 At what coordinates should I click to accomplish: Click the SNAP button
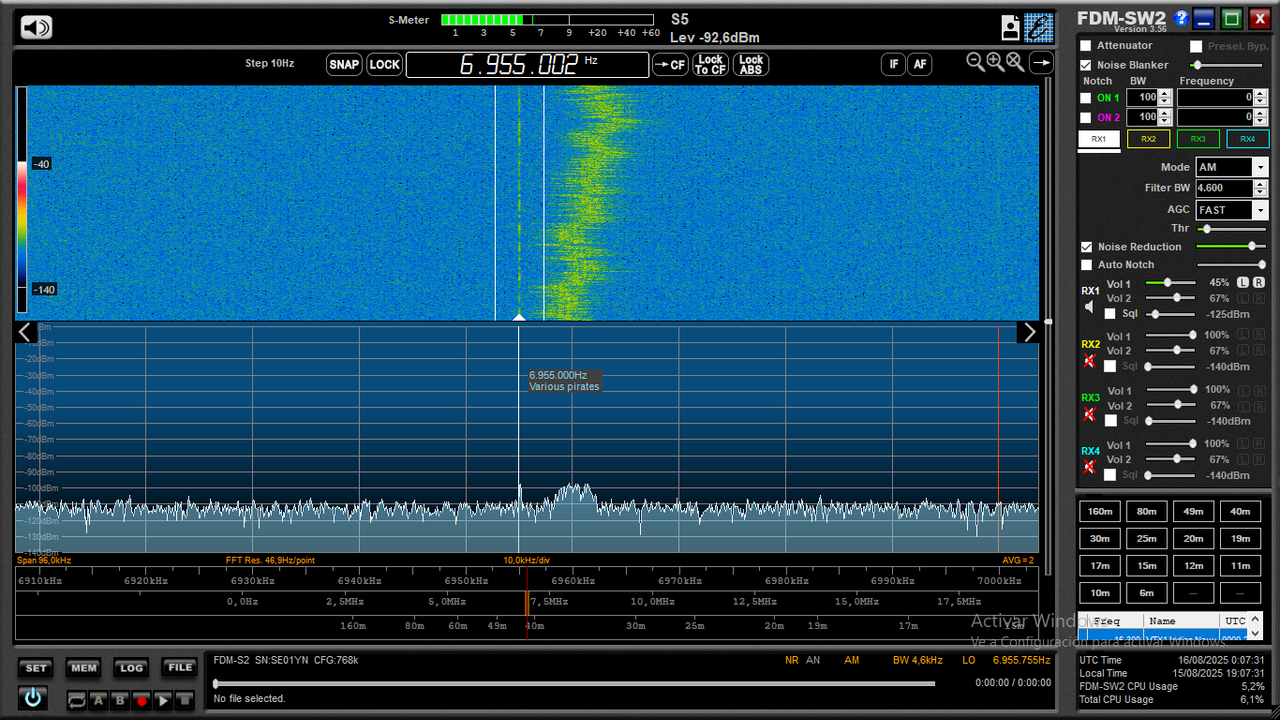[344, 64]
